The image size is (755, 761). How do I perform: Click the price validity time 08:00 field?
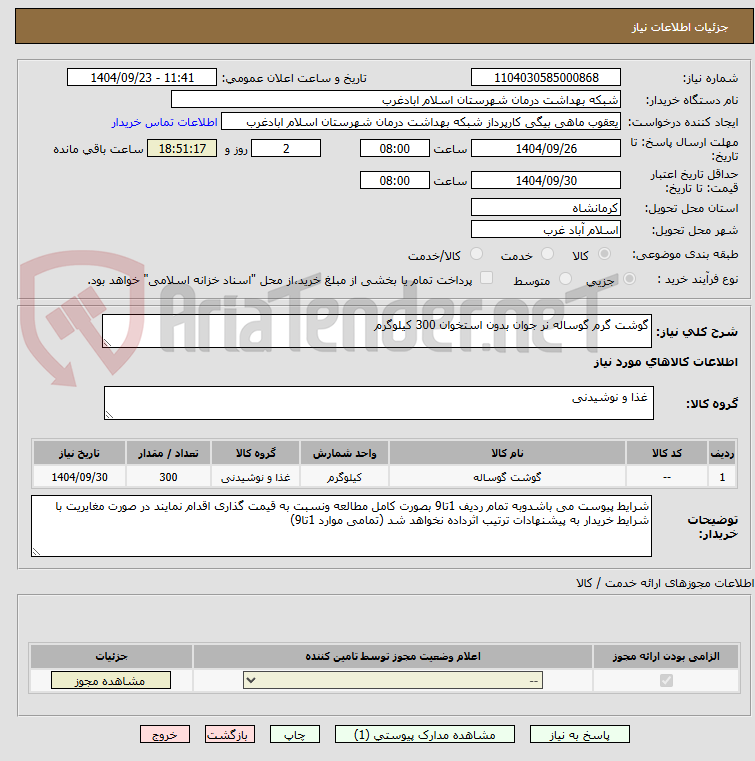394,181
